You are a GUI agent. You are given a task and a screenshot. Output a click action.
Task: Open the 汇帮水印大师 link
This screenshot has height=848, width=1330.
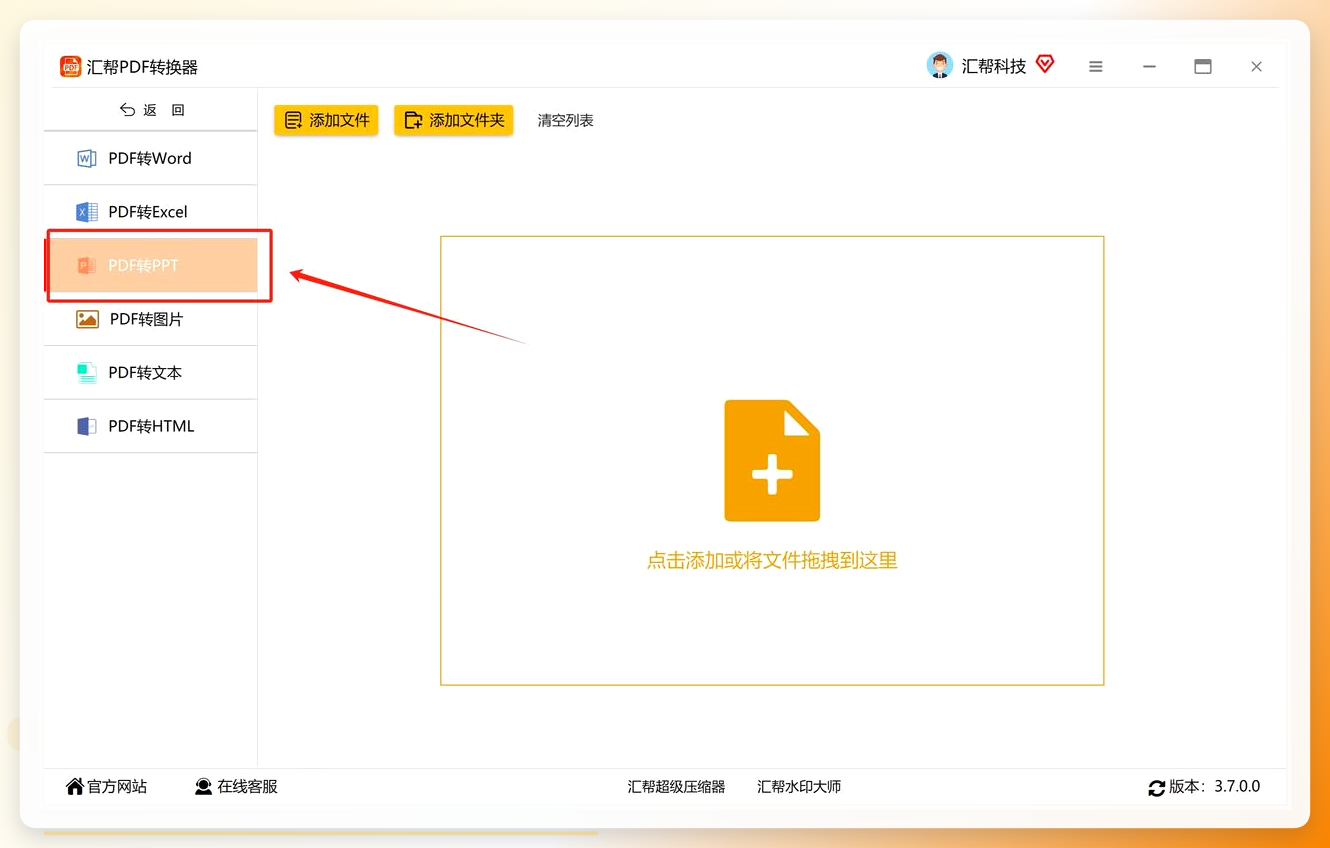[x=799, y=787]
